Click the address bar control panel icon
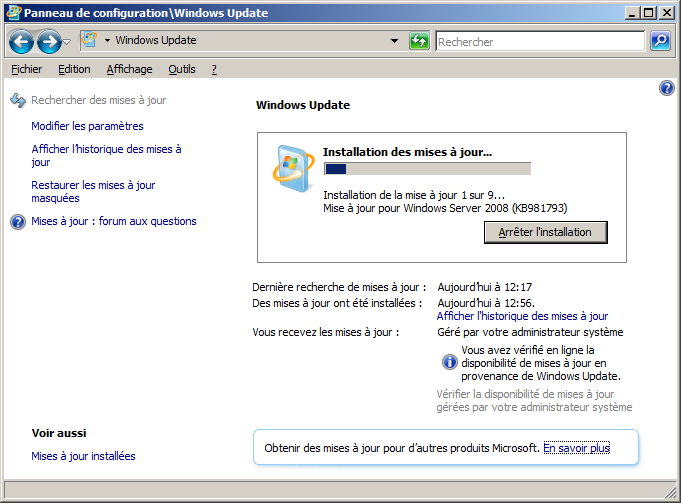681x503 pixels. [x=89, y=41]
